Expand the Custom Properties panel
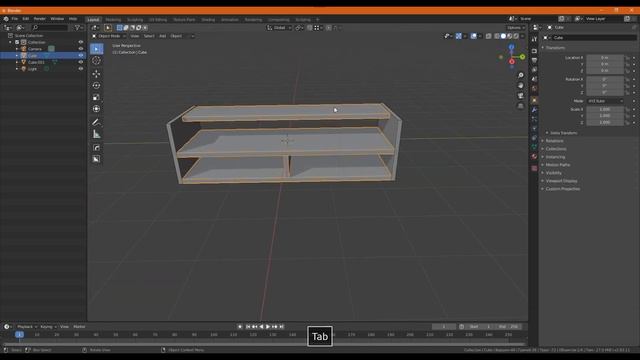 [x=562, y=189]
